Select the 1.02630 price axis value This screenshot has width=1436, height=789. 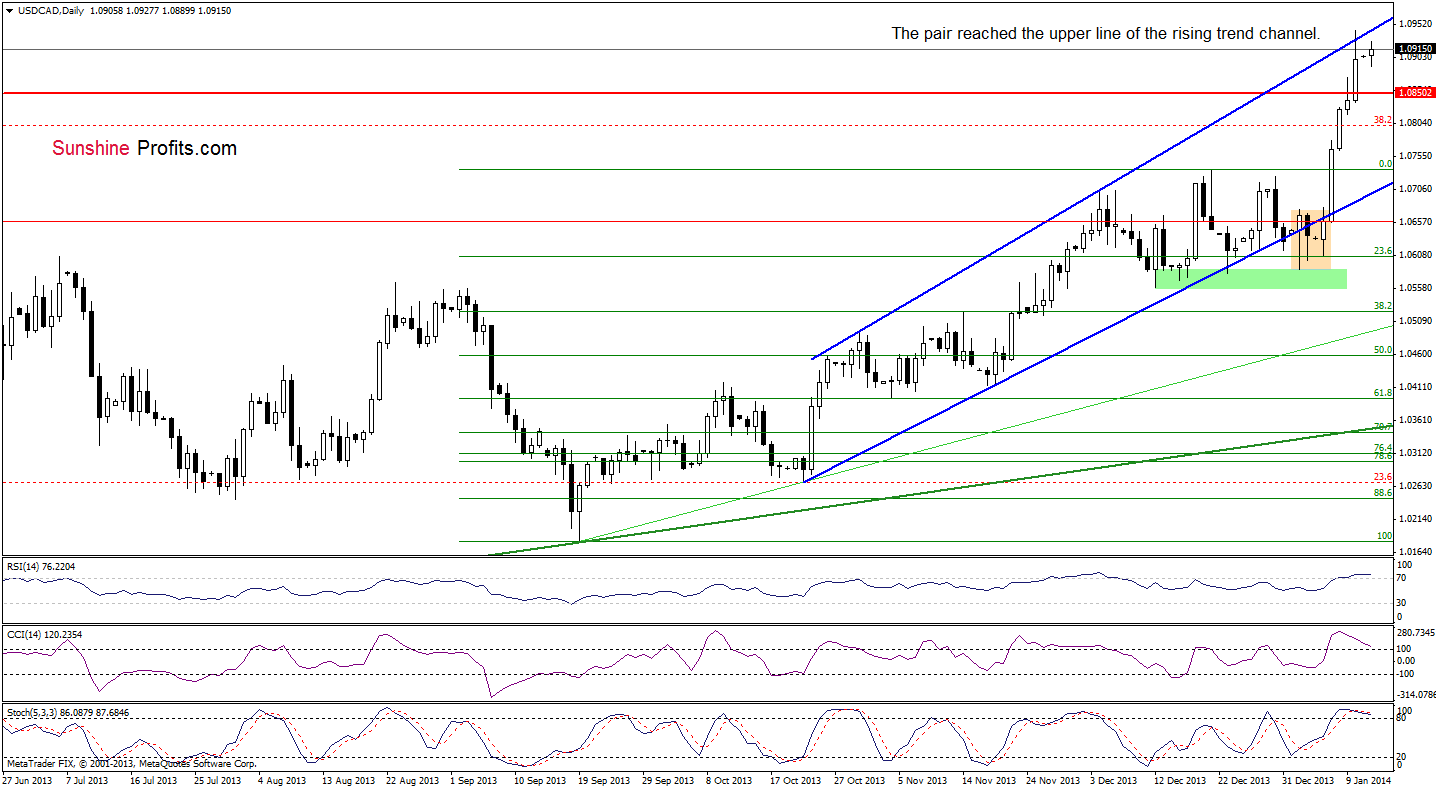[x=1414, y=485]
